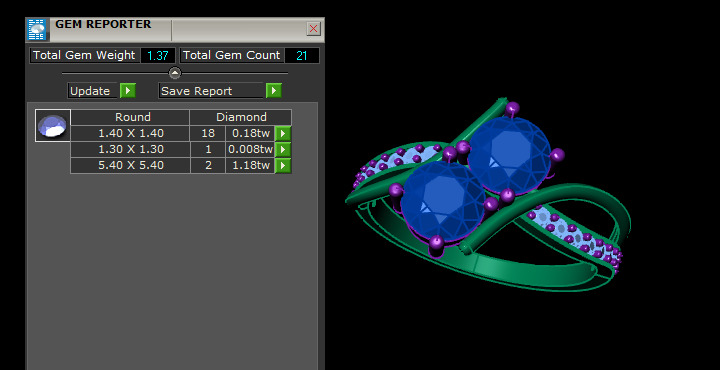Viewport: 720px width, 370px height.
Task: Click the quantity 1 cell
Action: tap(208, 150)
